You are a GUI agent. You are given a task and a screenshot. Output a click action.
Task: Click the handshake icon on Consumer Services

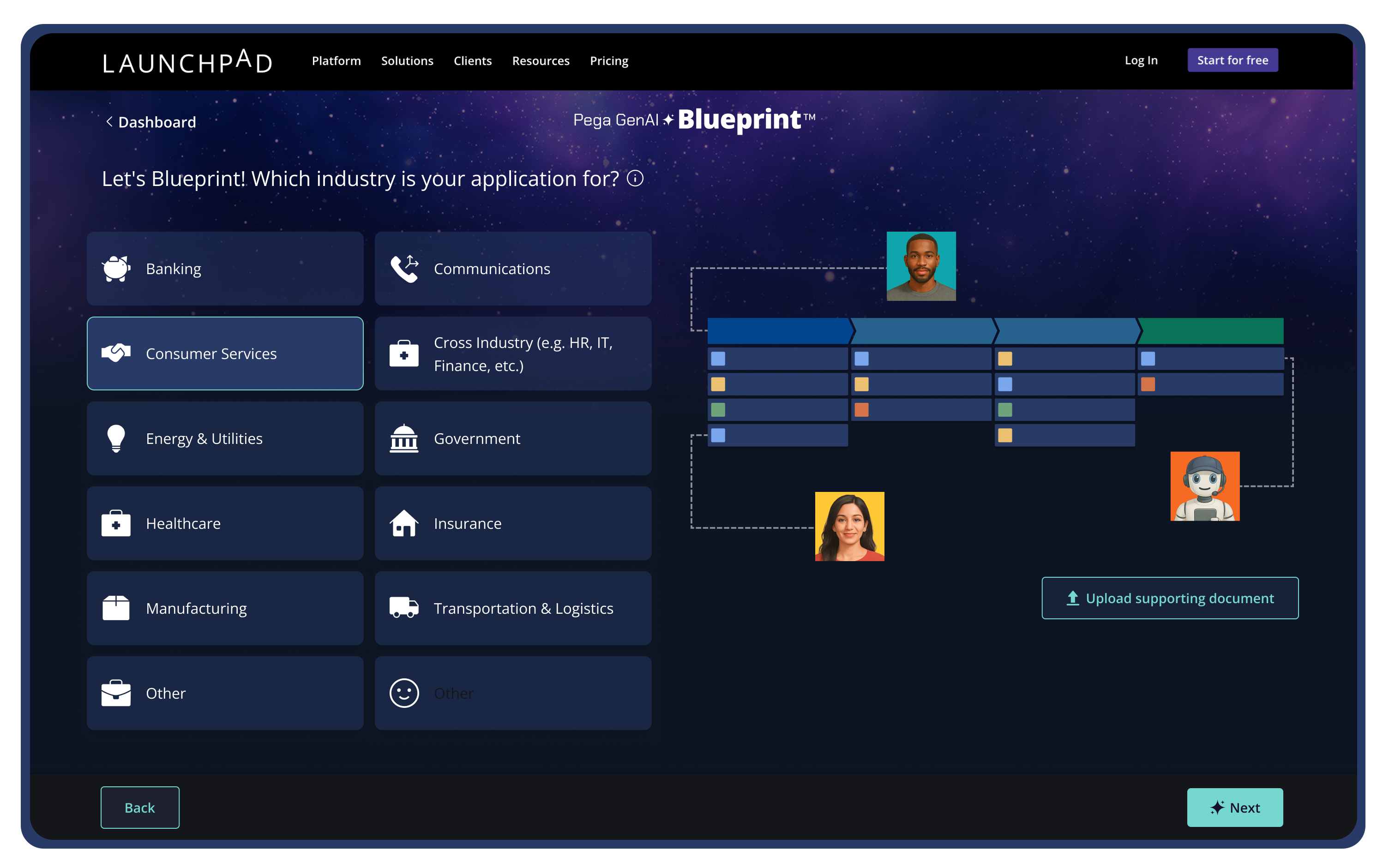point(116,353)
